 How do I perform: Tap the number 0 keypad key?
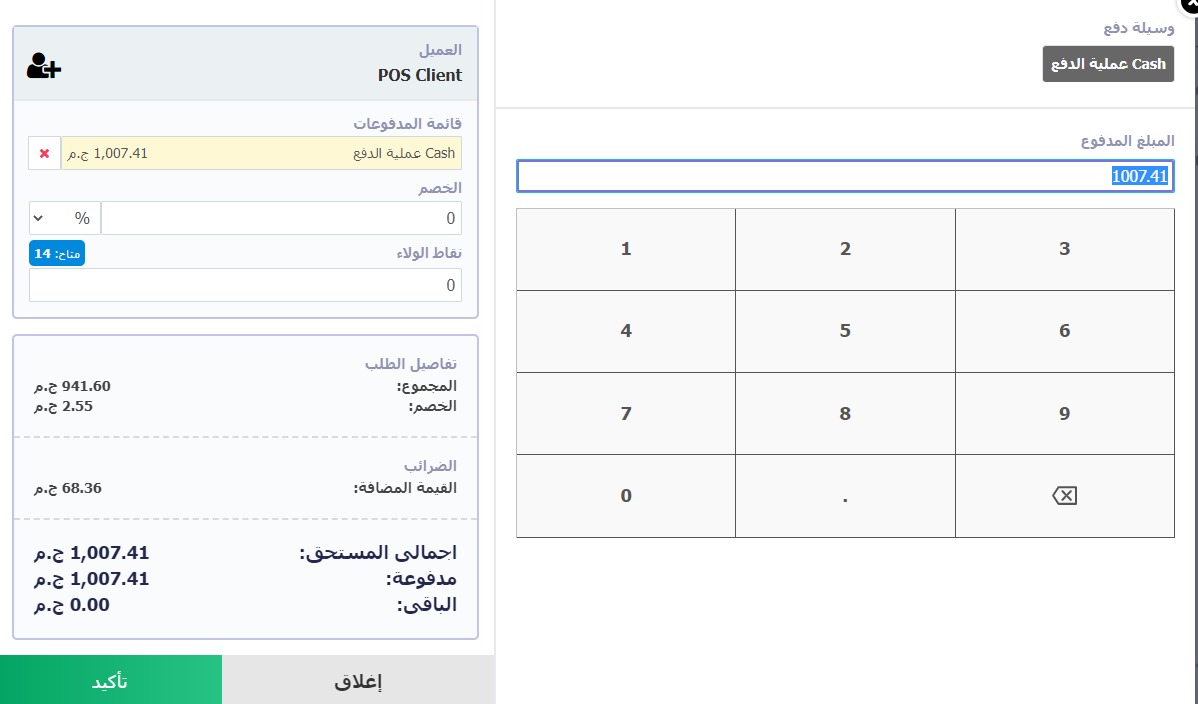coord(626,496)
